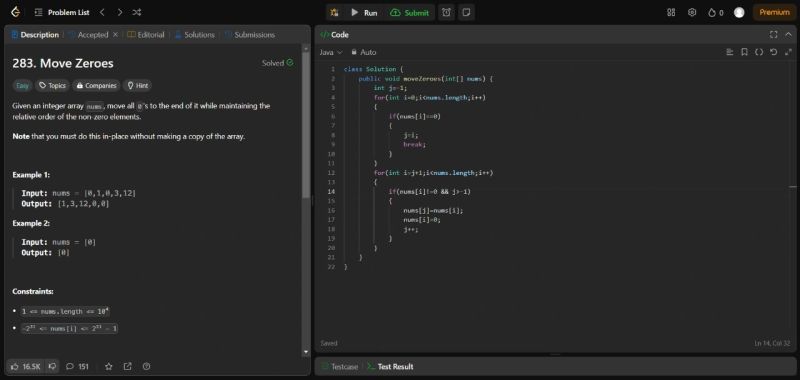Collapse the Code panel chevron
Screen dimensions: 800x380
coord(788,35)
